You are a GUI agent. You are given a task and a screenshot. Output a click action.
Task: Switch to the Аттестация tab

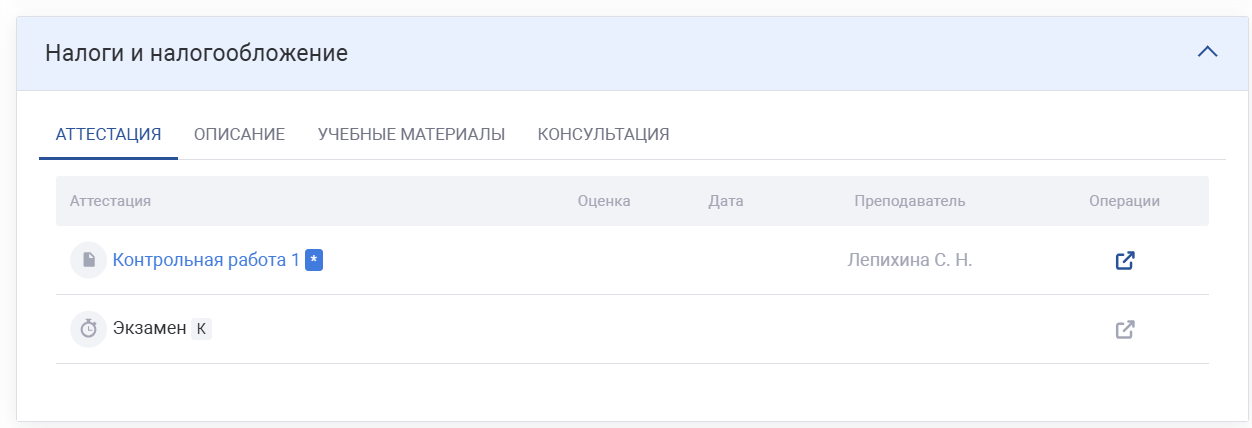coord(108,134)
